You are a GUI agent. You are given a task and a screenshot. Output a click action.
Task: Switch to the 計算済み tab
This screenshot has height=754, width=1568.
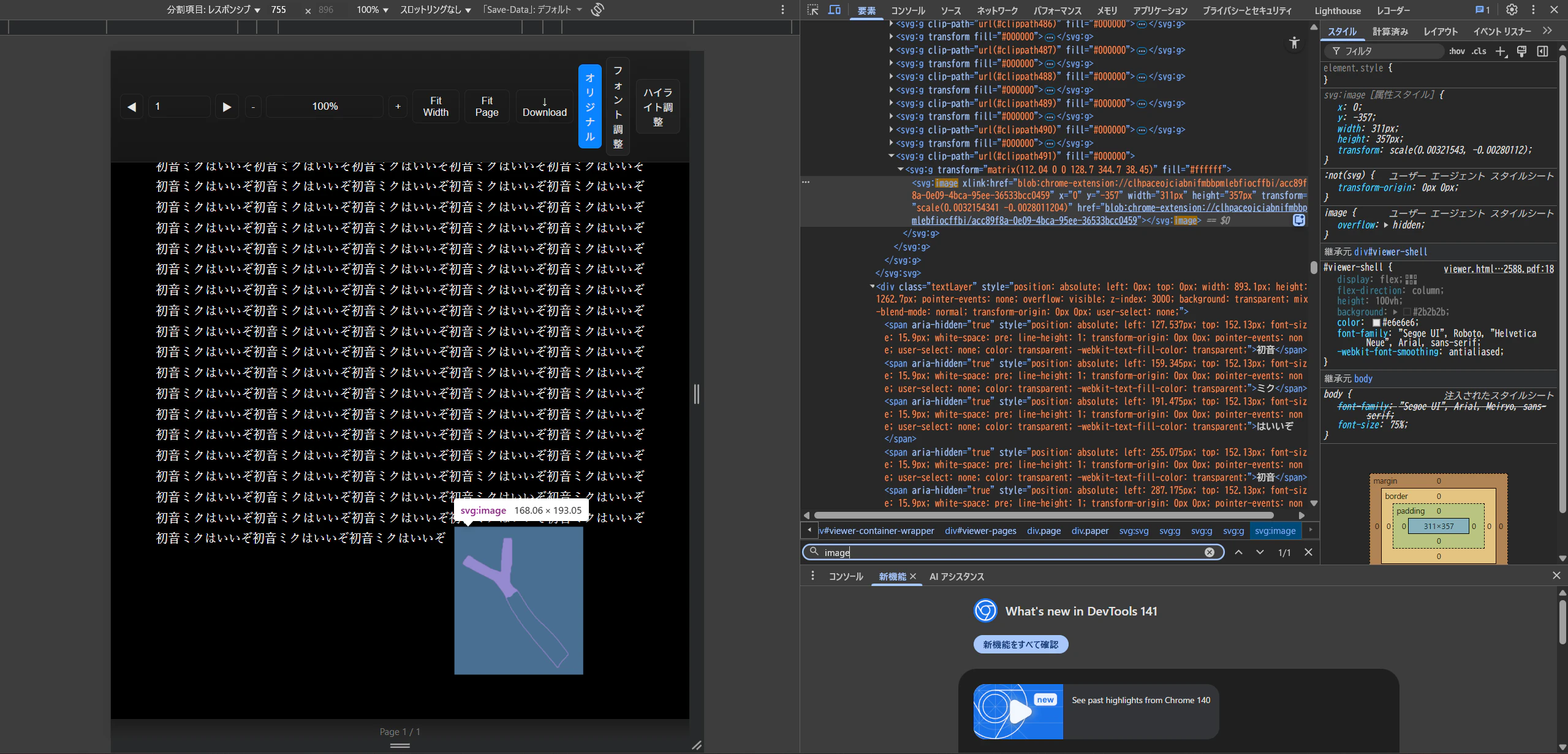(x=1390, y=31)
